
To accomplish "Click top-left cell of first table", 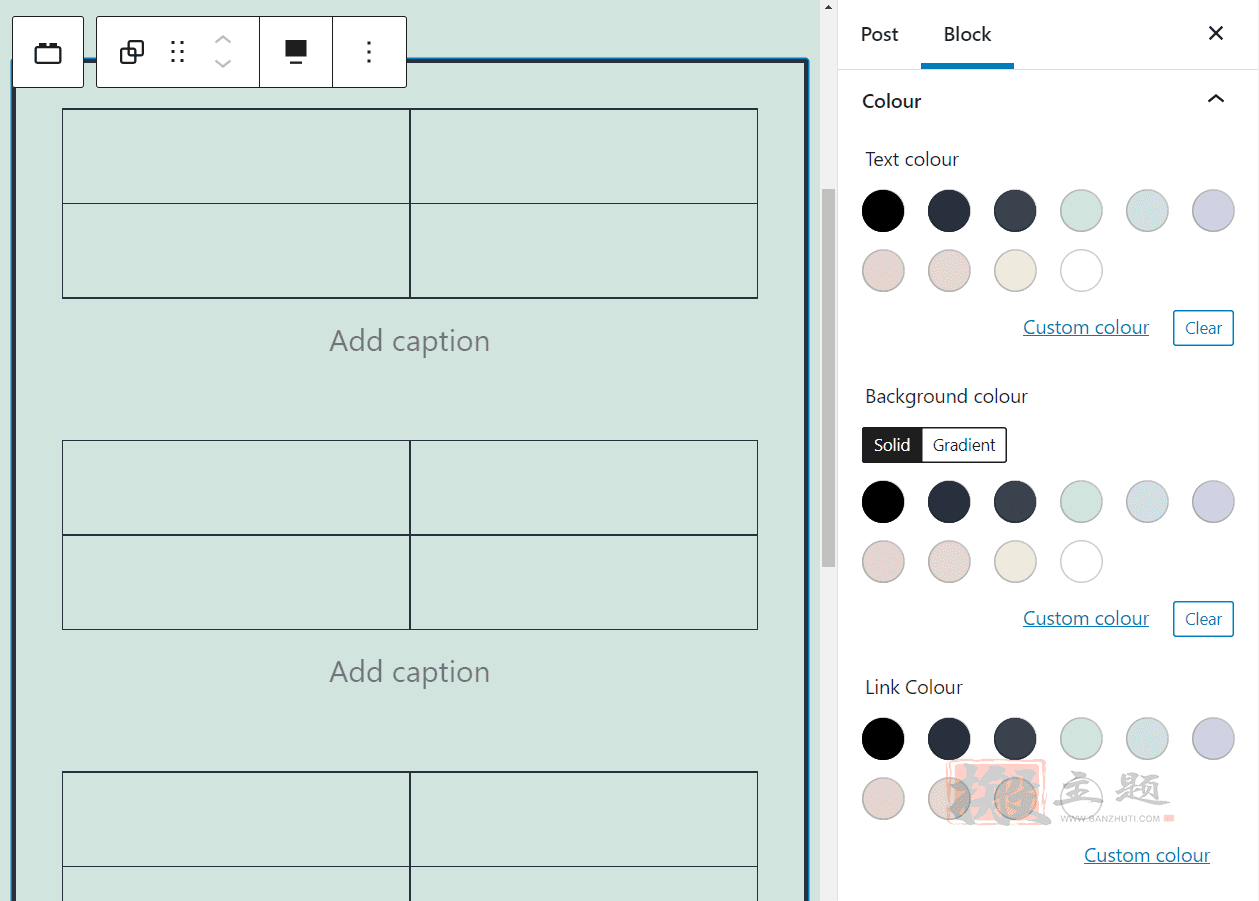I will point(236,156).
